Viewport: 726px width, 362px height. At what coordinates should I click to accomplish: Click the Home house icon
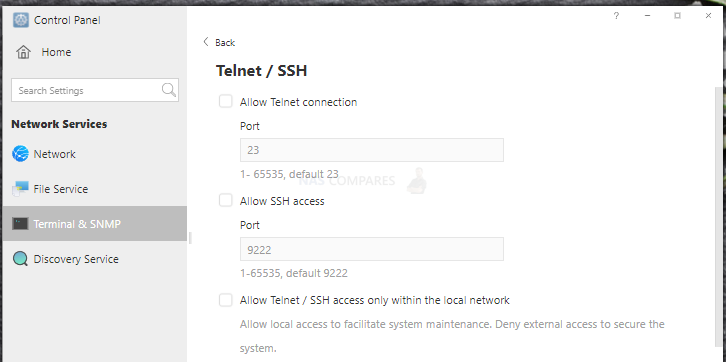click(x=23, y=52)
